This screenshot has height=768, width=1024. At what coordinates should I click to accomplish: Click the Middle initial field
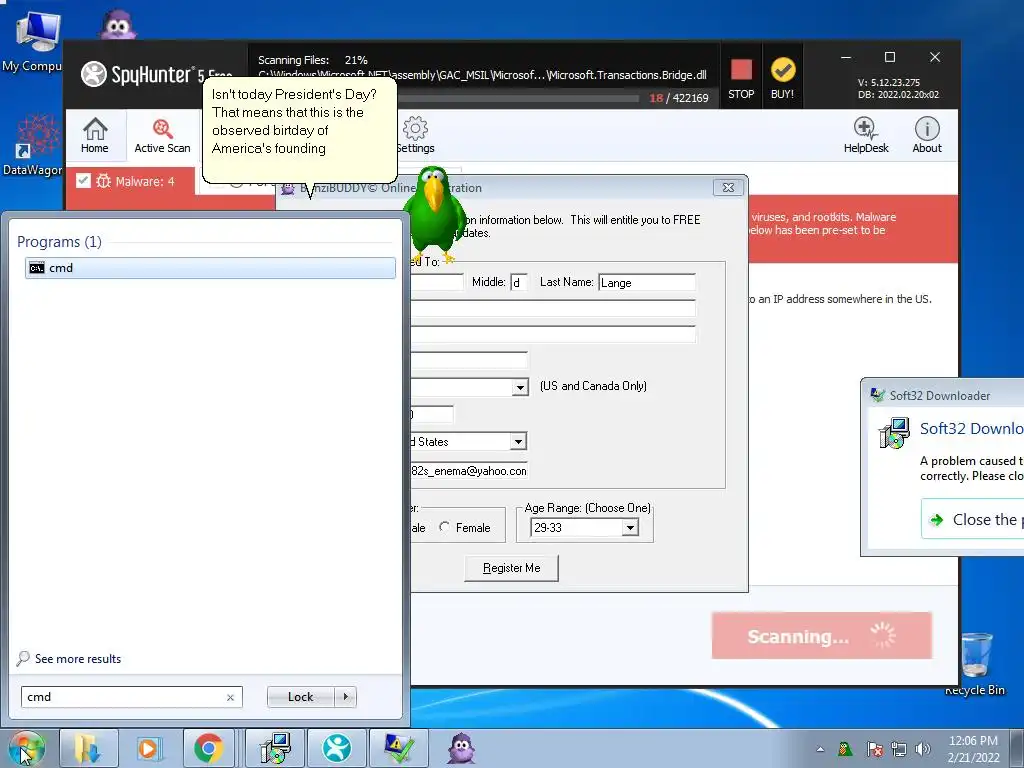coord(519,282)
